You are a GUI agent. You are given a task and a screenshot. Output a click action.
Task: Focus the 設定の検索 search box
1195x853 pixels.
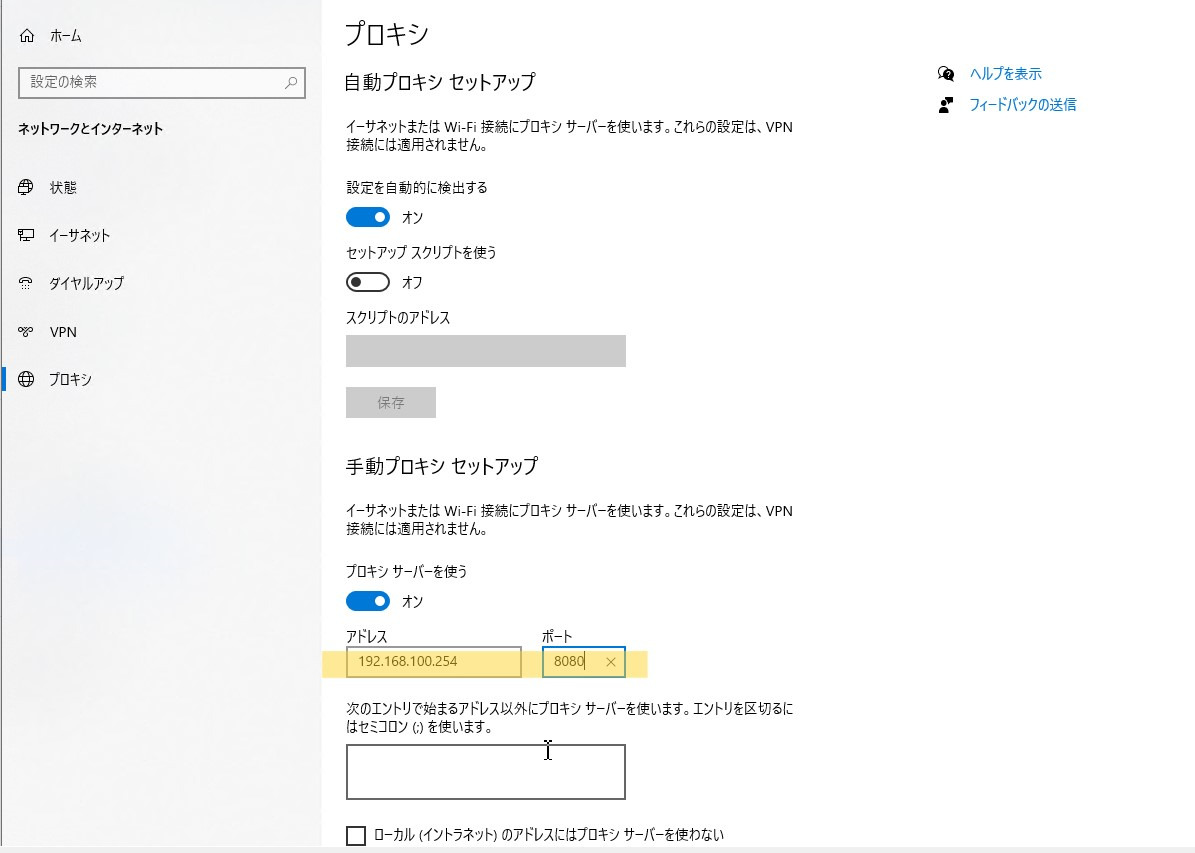point(162,82)
